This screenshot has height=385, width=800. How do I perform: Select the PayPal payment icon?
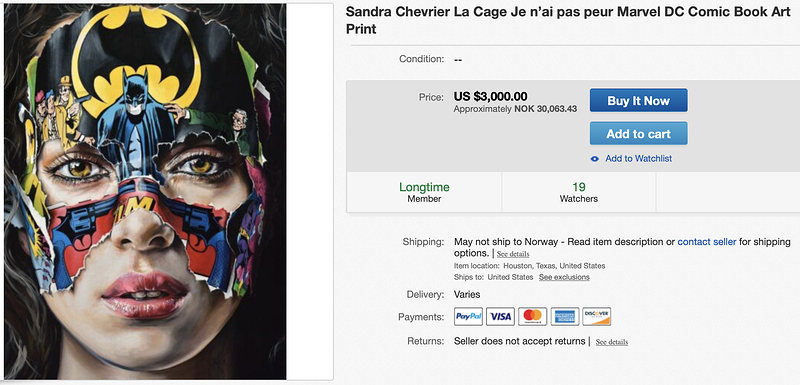(468, 317)
